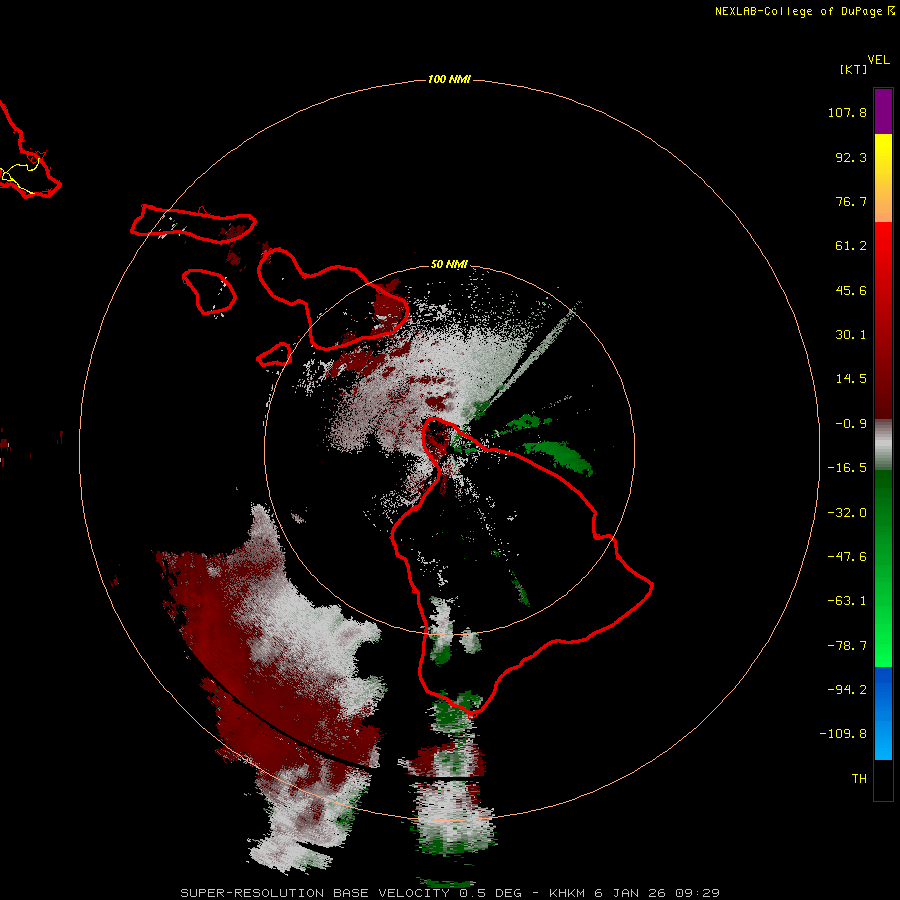
Task: Click the -63.1 legend value
Action: [x=847, y=601]
